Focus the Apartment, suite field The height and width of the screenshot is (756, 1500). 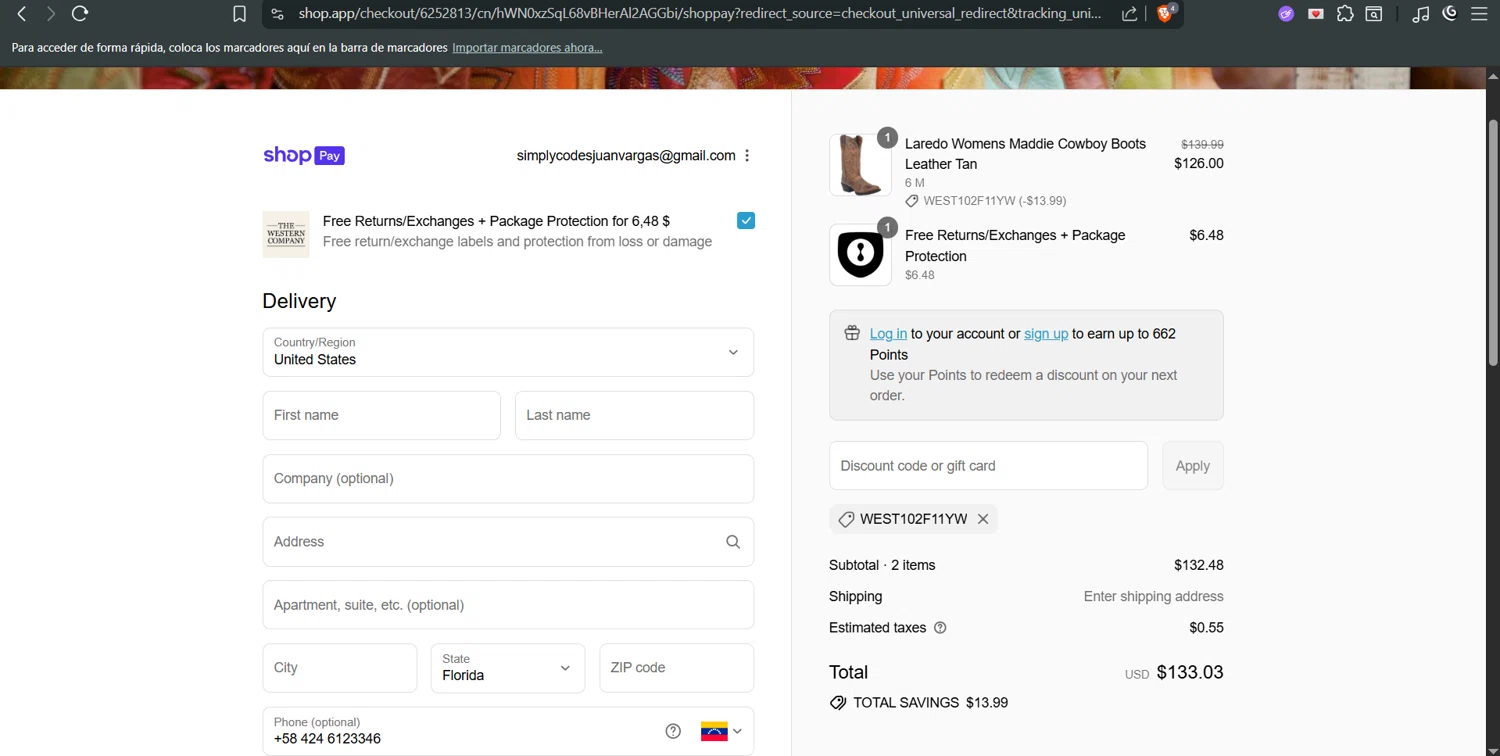click(508, 605)
